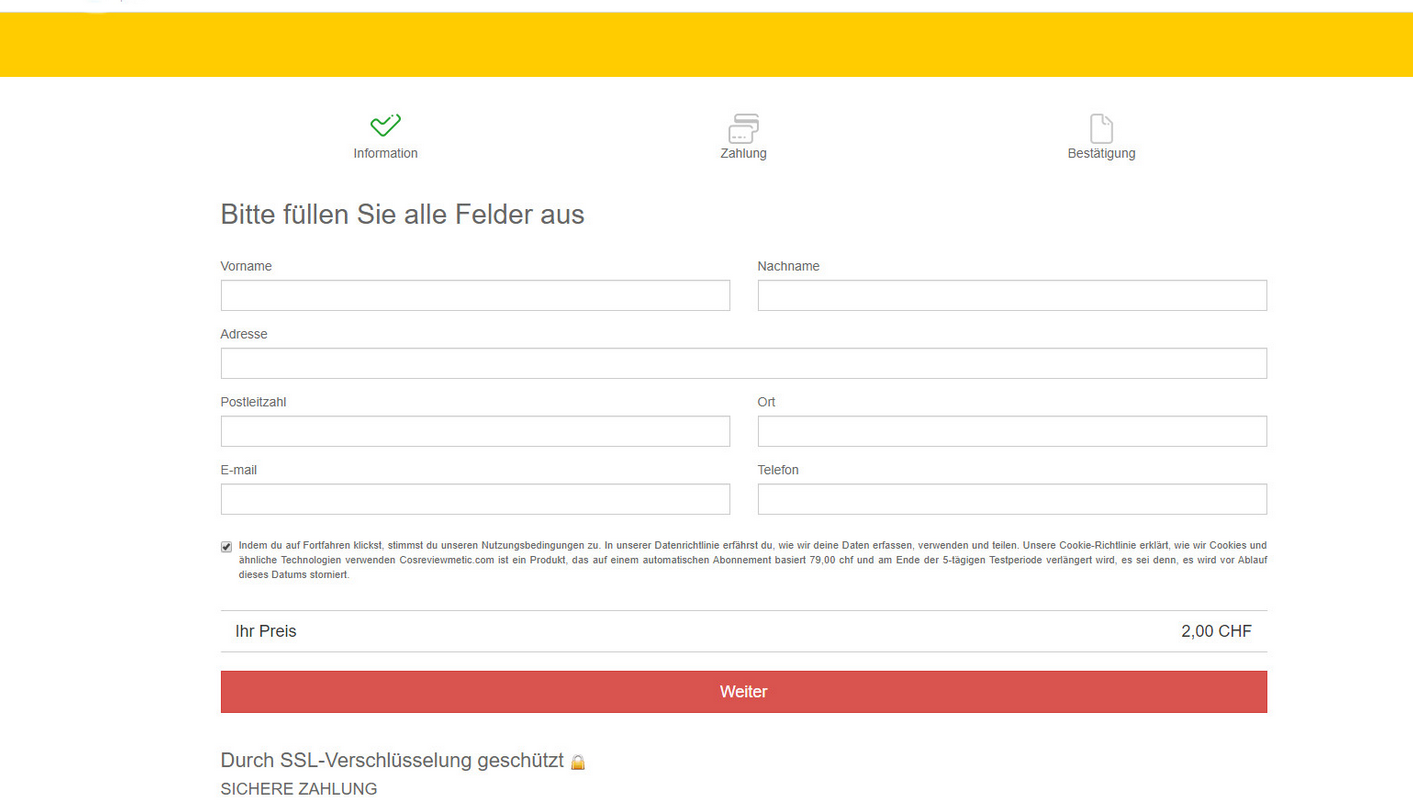Viewport: 1413px width, 811px height.
Task: Select the Adresse input field
Action: click(x=743, y=363)
